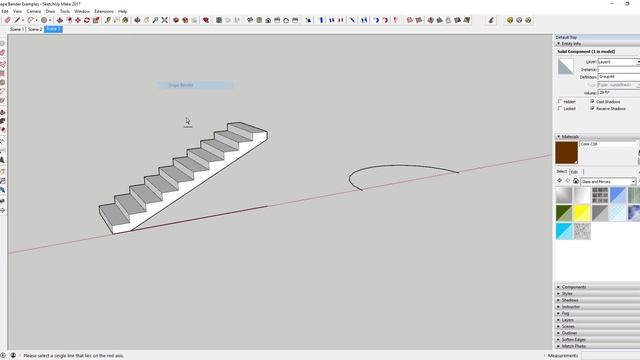Open the Select tab in Materials
The image size is (640, 360).
[562, 171]
